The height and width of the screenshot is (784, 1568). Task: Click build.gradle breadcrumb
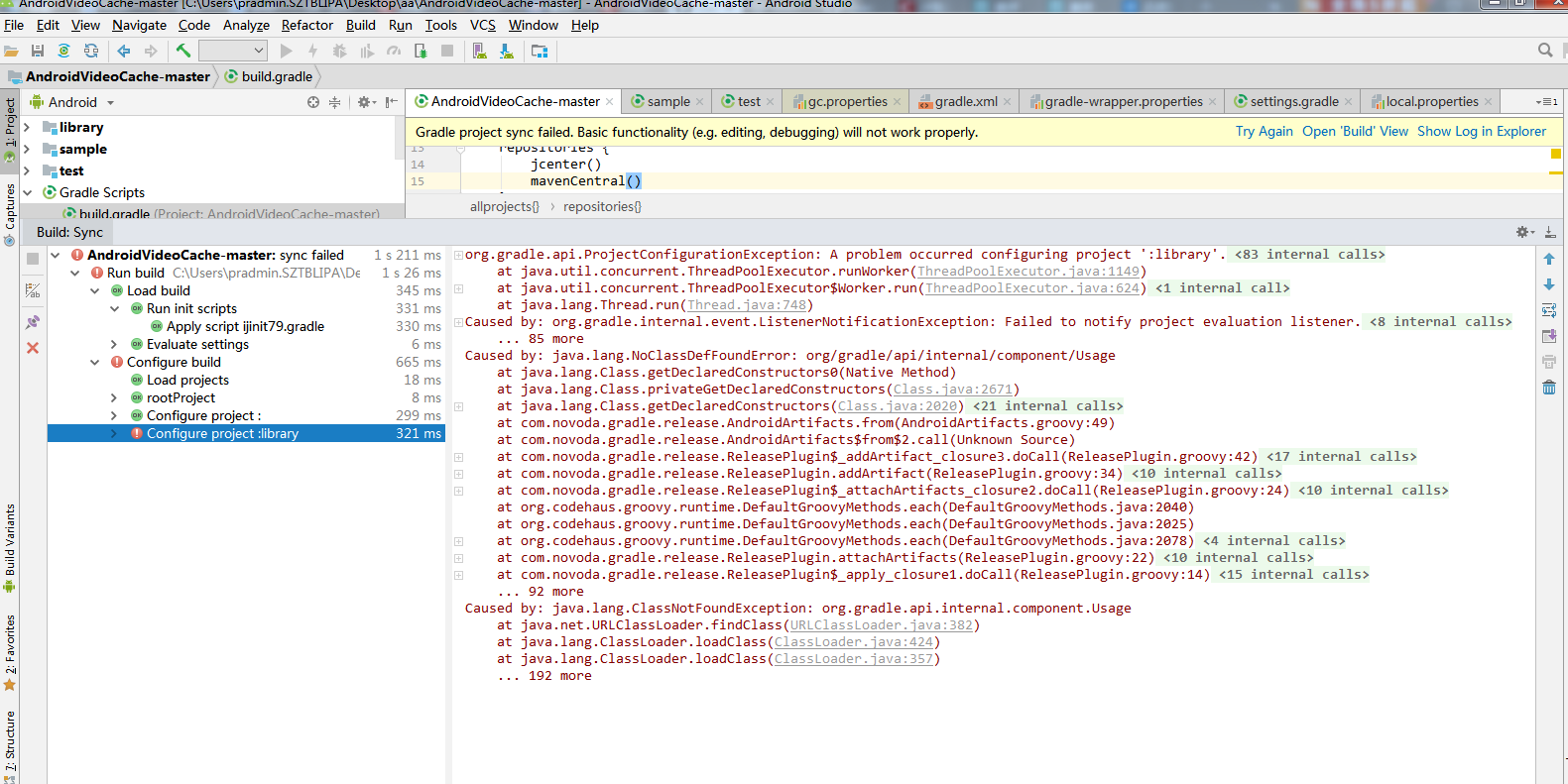(269, 76)
